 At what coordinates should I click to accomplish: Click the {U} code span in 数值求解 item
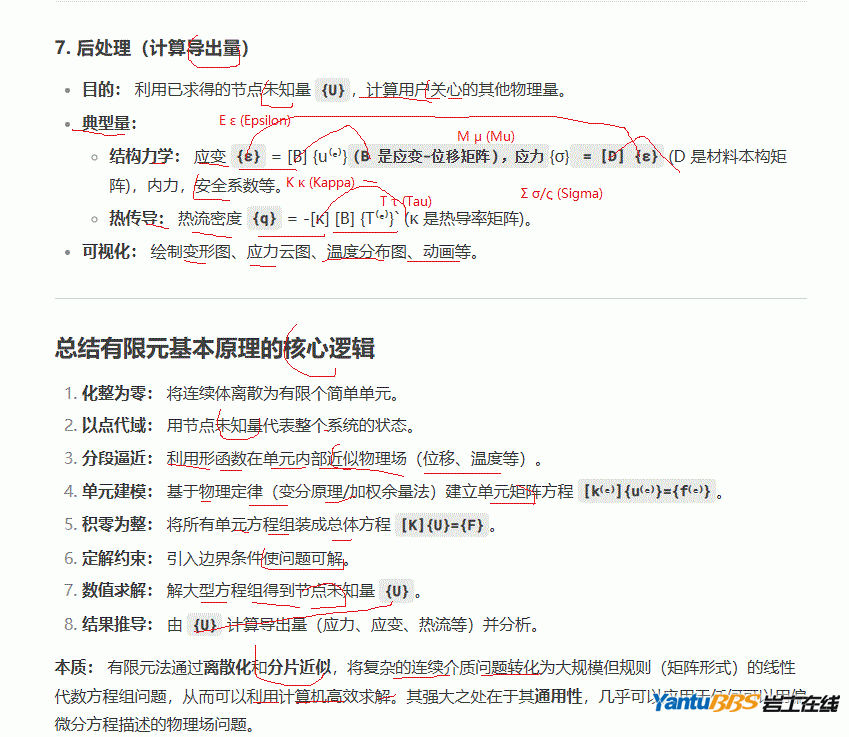click(x=397, y=591)
